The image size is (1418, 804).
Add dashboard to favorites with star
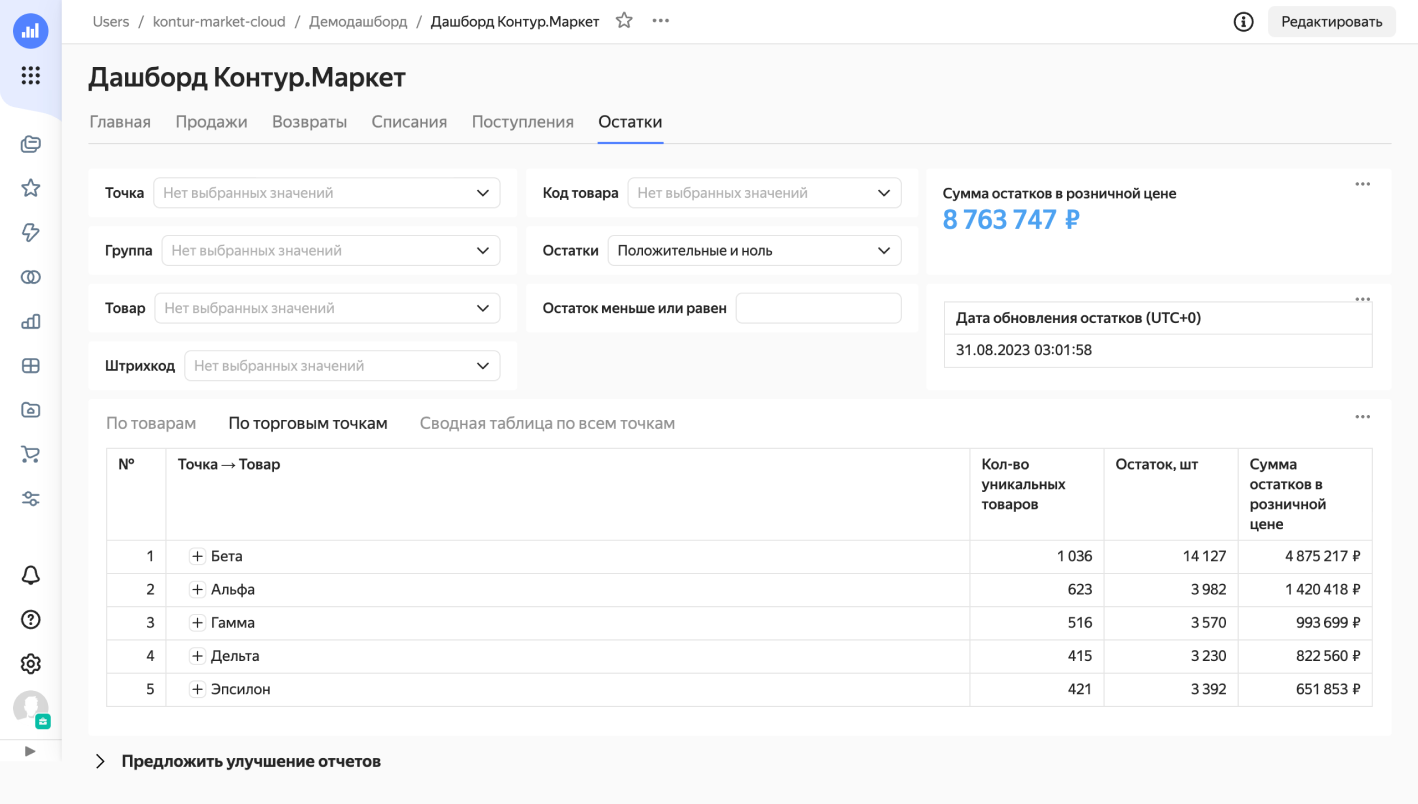pyautogui.click(x=624, y=21)
